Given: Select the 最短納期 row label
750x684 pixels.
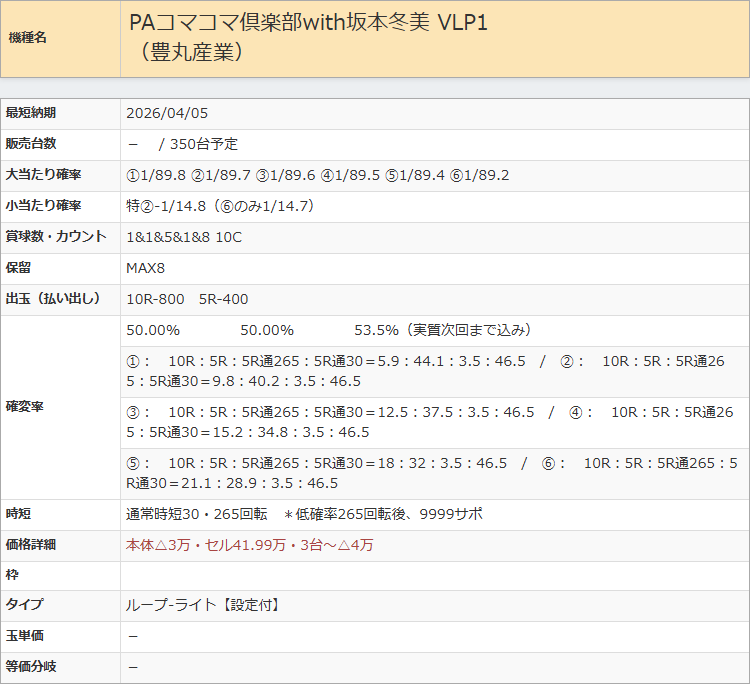Looking at the screenshot, I should 31,113.
